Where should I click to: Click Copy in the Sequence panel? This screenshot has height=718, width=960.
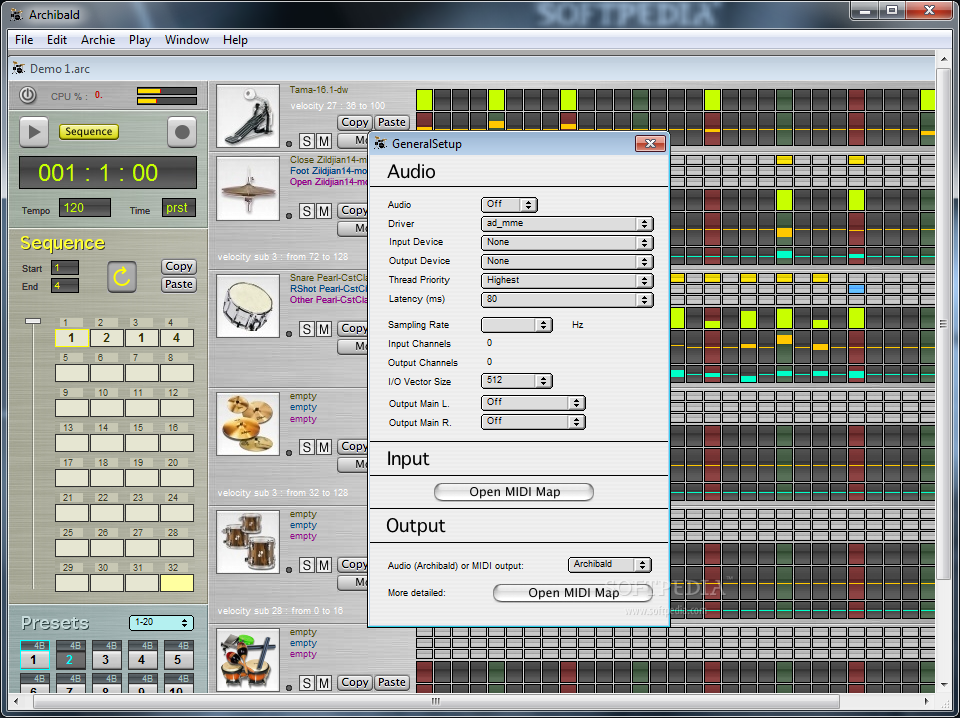[179, 266]
